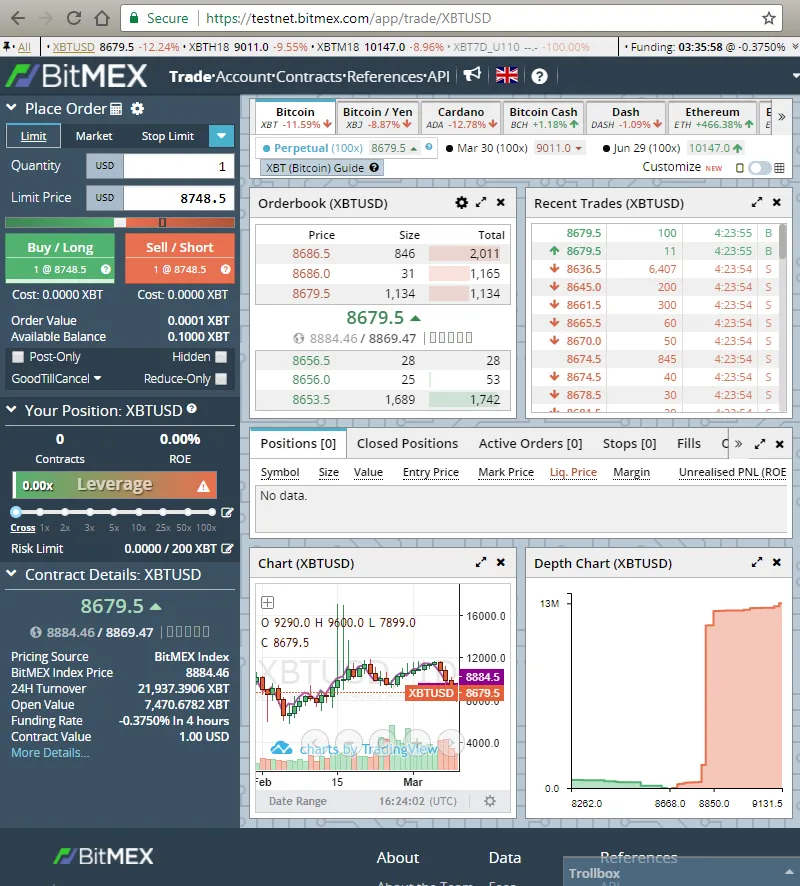800x886 pixels.
Task: Click XBTUSD ticker link
Action: tap(73, 47)
